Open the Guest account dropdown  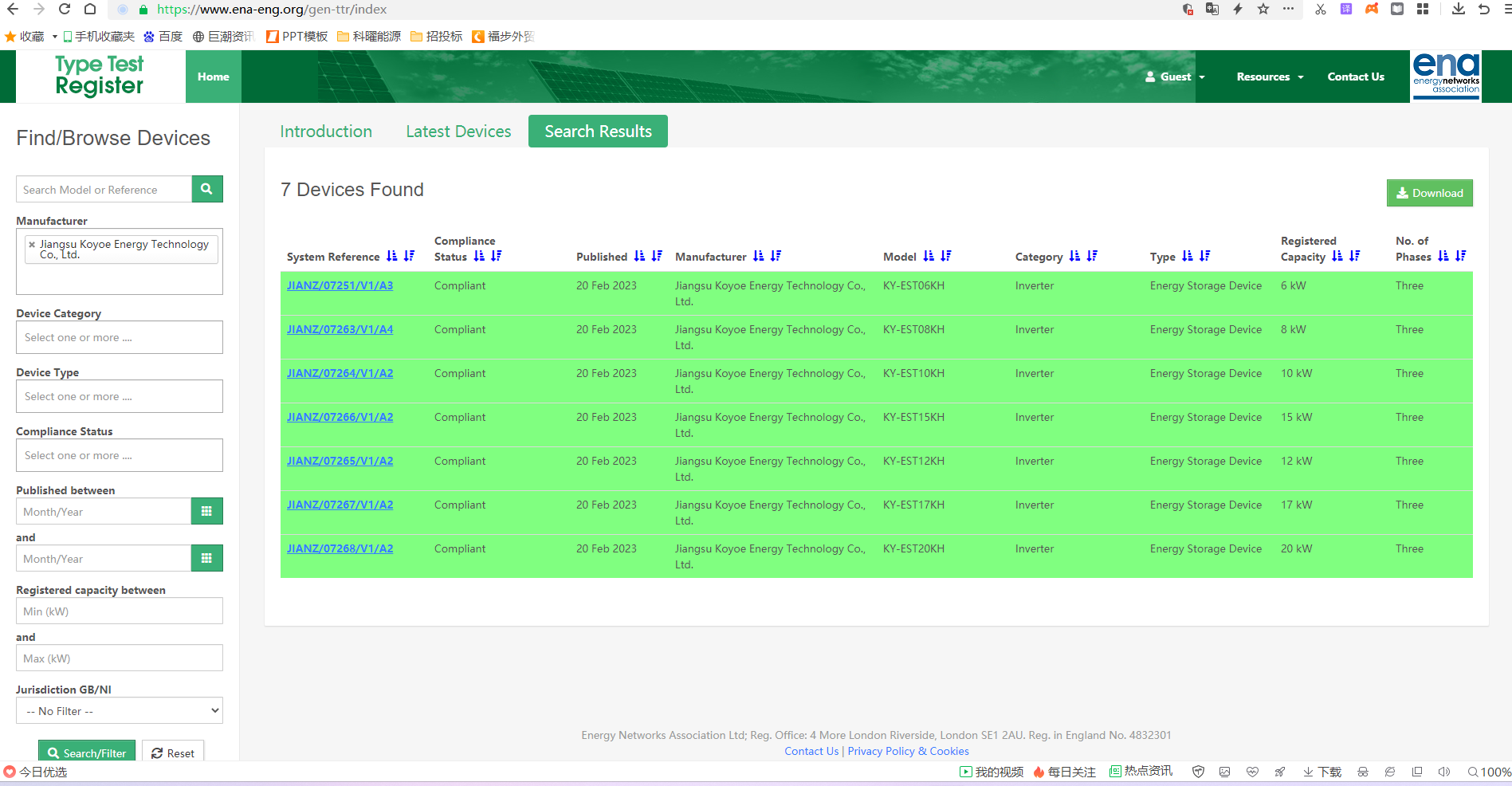pyautogui.click(x=1175, y=77)
